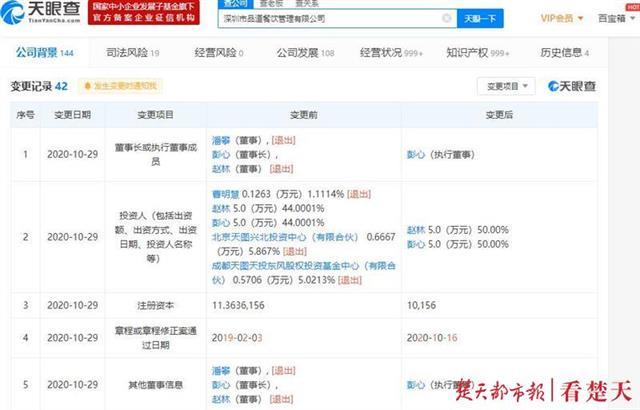Switch to the 经营状况 tab
This screenshot has width=640, height=410.
pyautogui.click(x=391, y=53)
